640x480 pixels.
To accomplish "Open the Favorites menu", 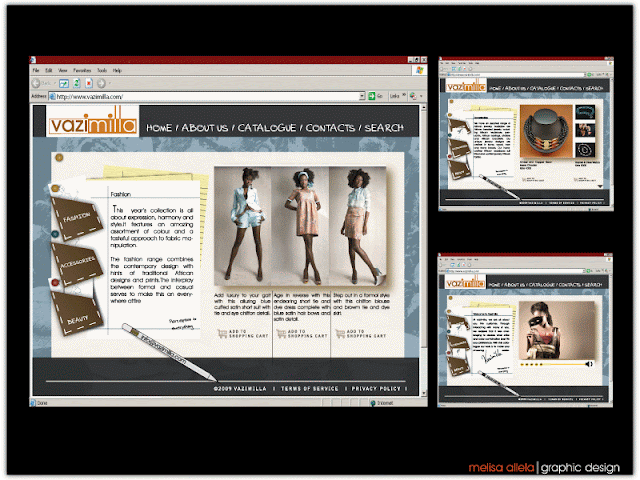I will [82, 70].
